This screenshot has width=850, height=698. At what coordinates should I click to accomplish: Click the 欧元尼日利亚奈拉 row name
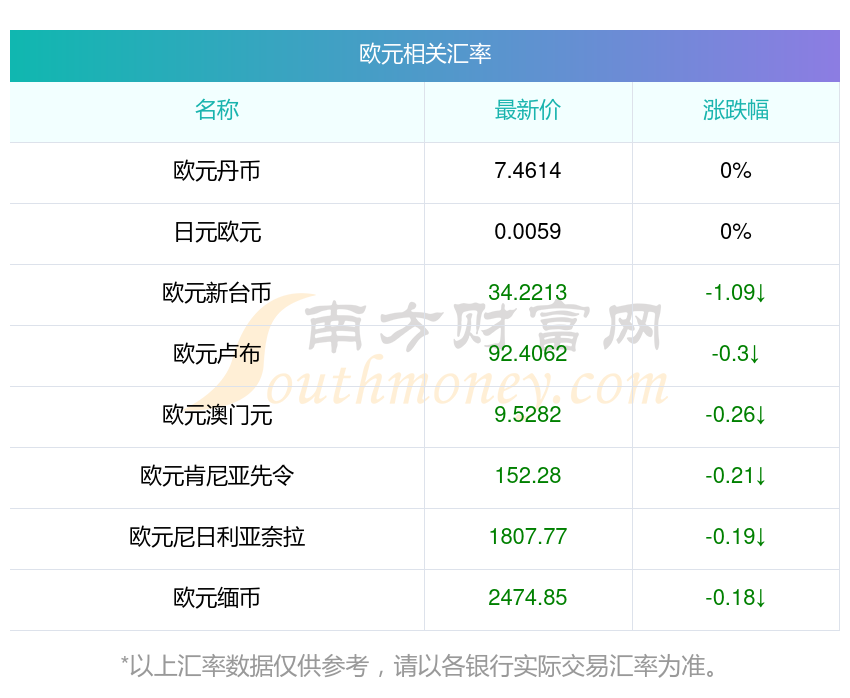[217, 537]
